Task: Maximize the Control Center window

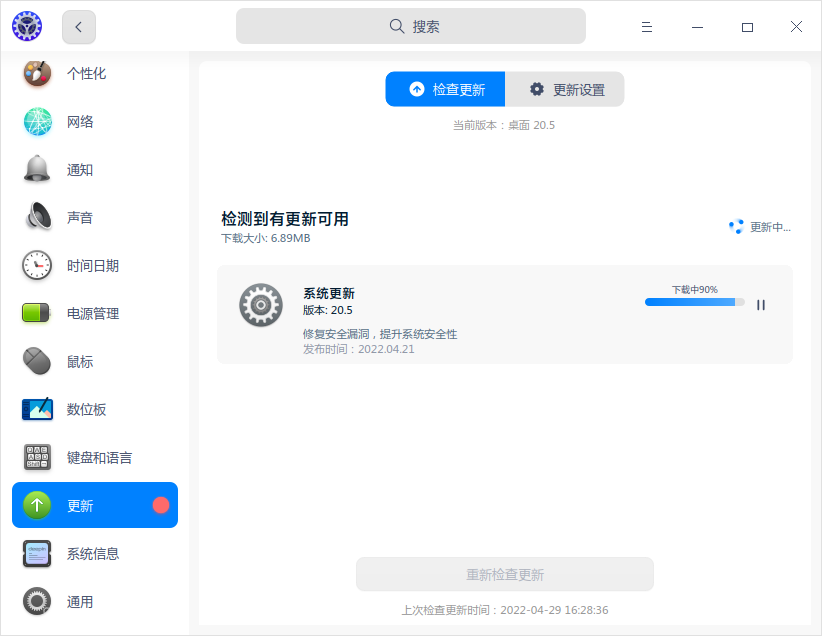Action: [x=747, y=27]
